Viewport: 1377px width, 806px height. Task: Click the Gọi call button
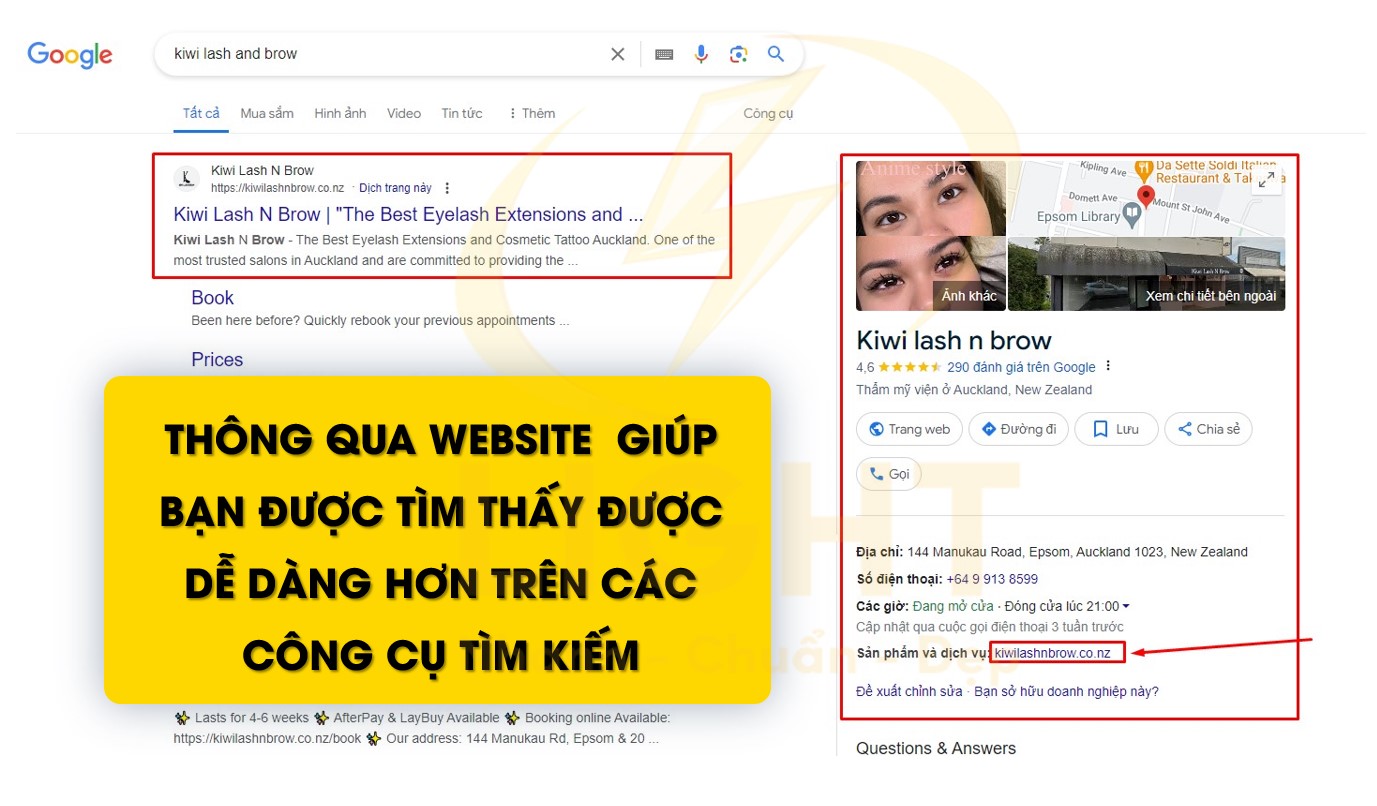[x=889, y=474]
